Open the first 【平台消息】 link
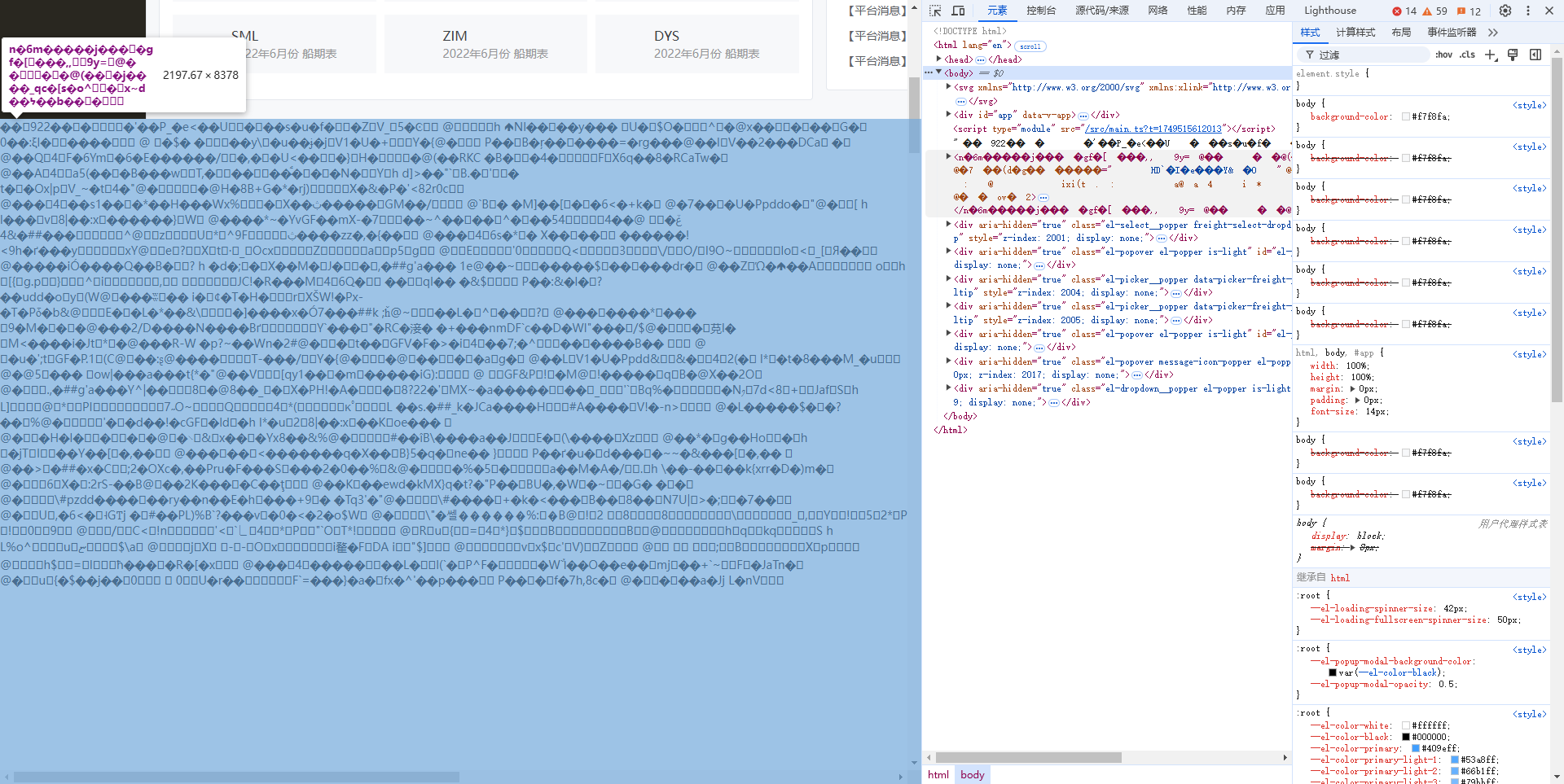Image resolution: width=1564 pixels, height=784 pixels. [x=876, y=11]
